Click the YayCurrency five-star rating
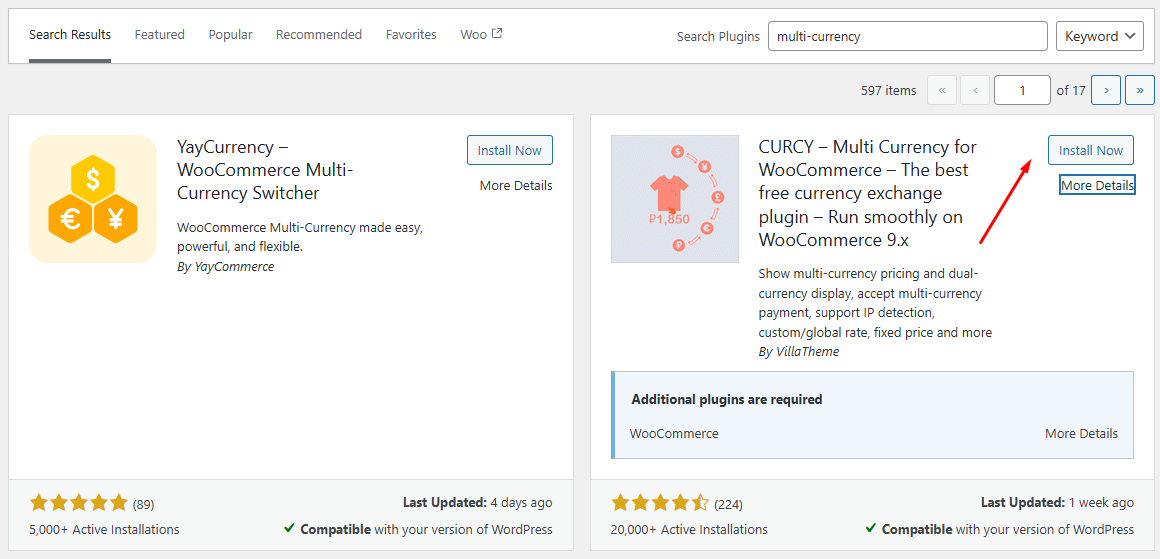Image resolution: width=1160 pixels, height=559 pixels. (78, 504)
